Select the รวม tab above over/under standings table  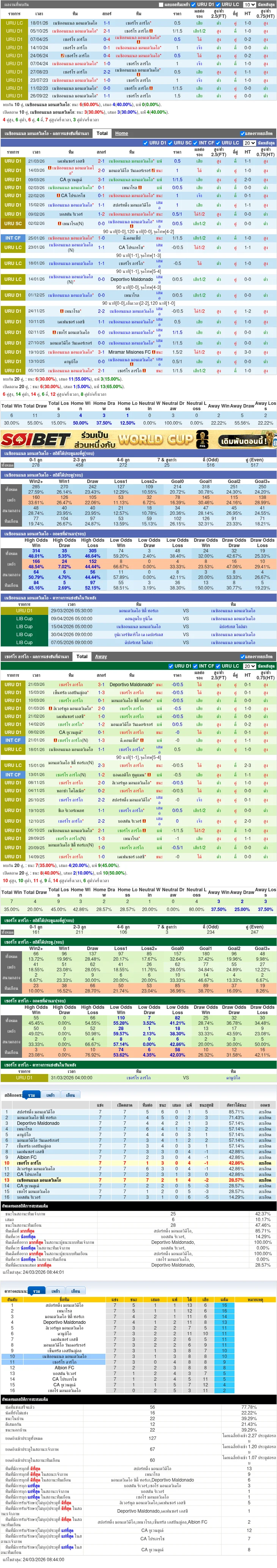pos(31,1095)
